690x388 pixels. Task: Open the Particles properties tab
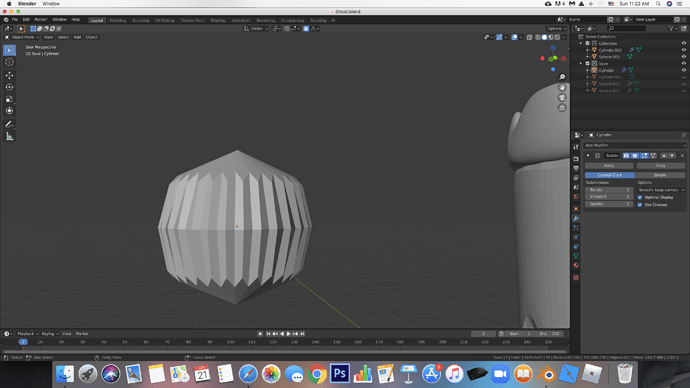pyautogui.click(x=576, y=228)
